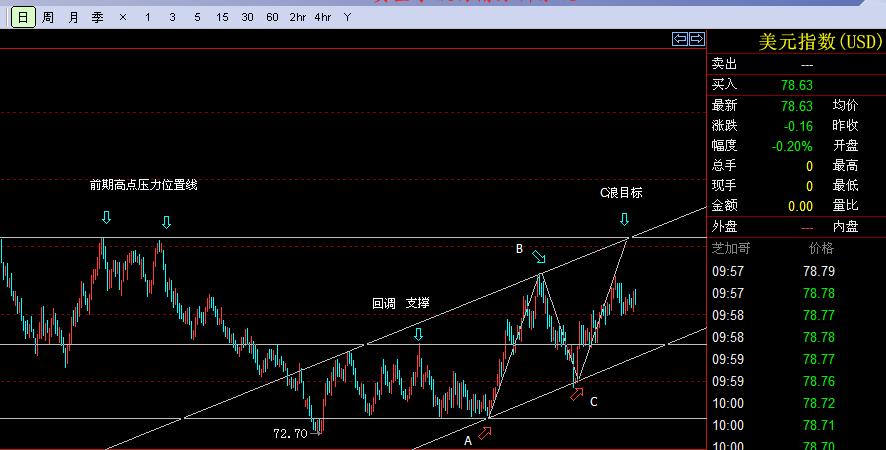
Task: Click the 最低 low price label
Action: coord(845,185)
